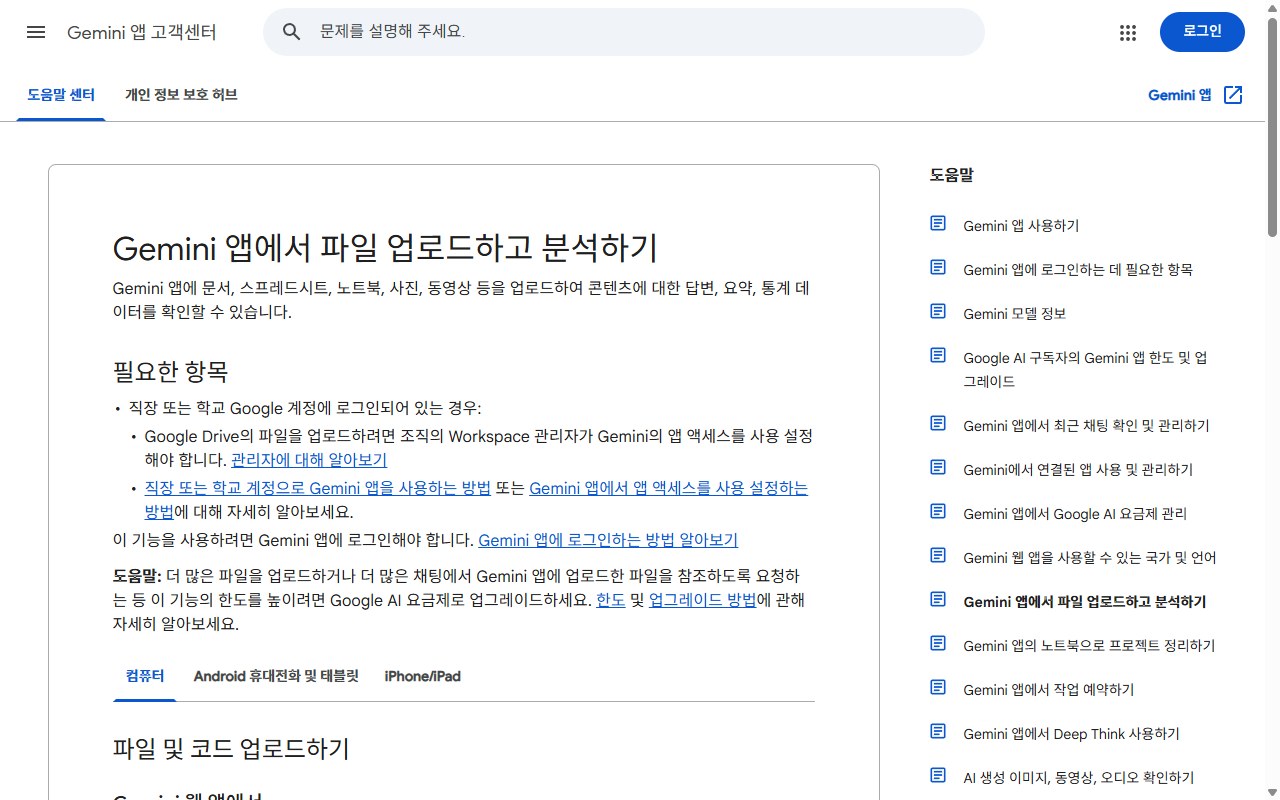Click the blue 로그인 button

click(1202, 32)
